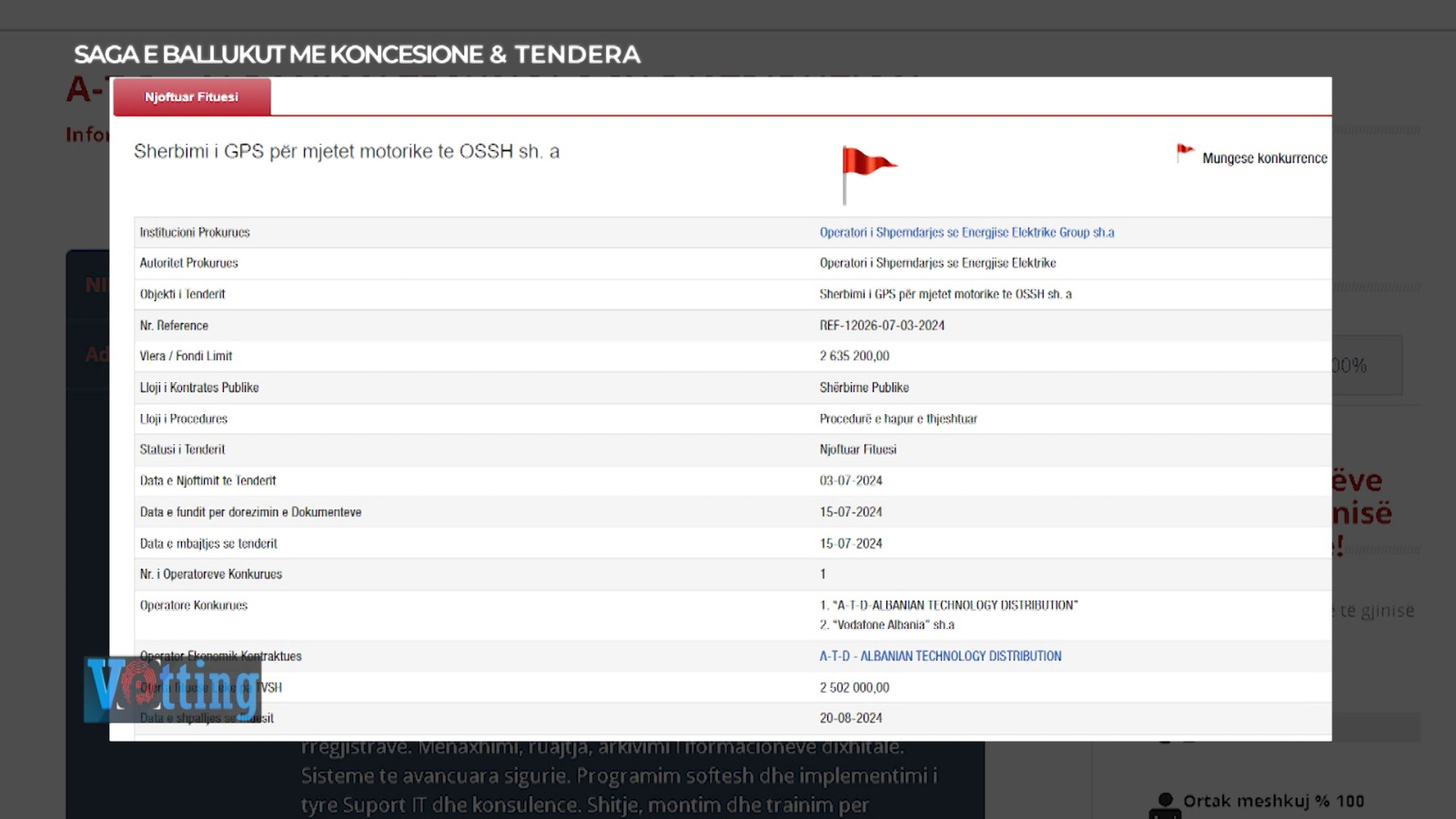Select the Objekti i Tenderit label

[182, 294]
